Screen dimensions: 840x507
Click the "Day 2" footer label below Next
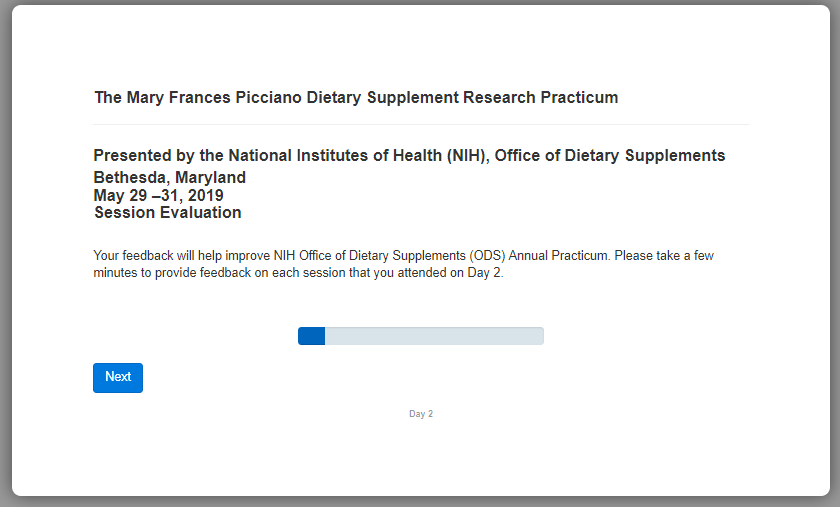point(421,413)
